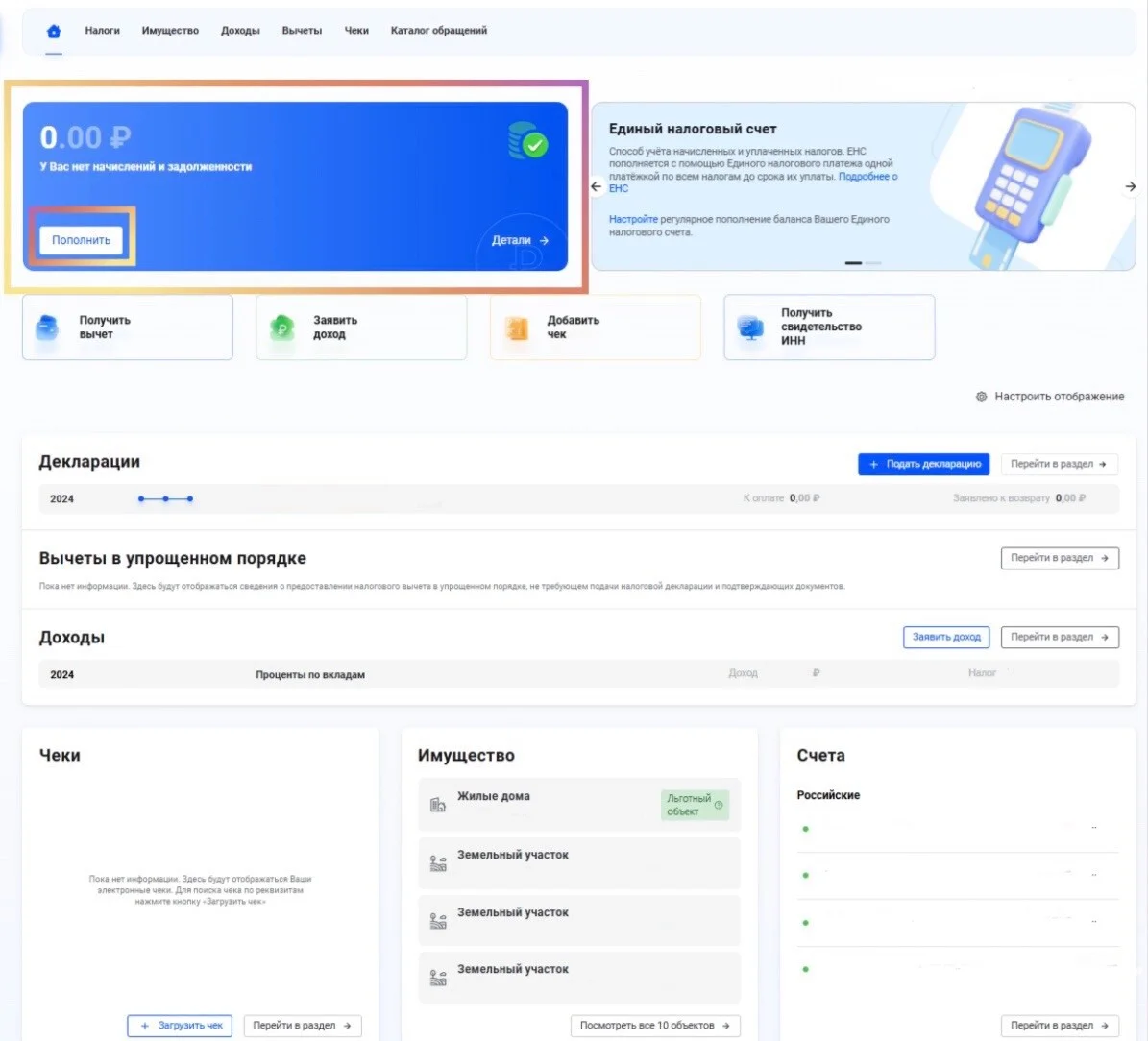
Task: Open the Вычеты menu item
Action: pos(302,31)
